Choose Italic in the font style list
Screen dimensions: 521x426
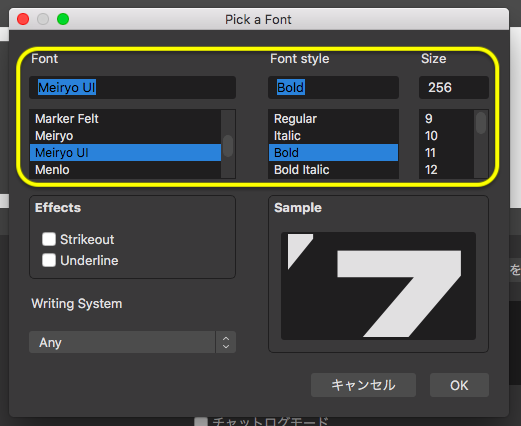pos(333,136)
